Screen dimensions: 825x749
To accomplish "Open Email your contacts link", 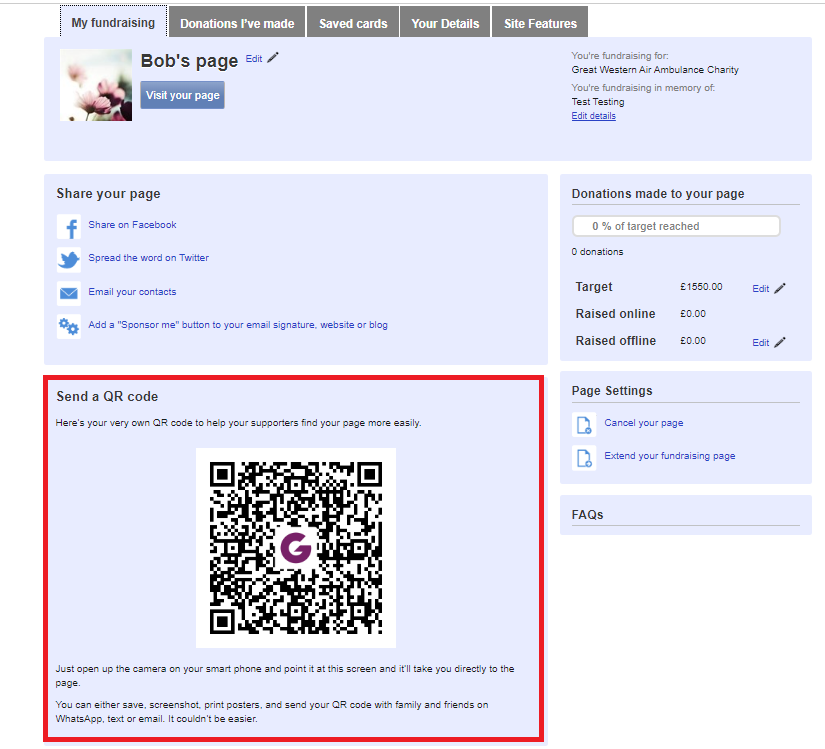I will point(132,292).
